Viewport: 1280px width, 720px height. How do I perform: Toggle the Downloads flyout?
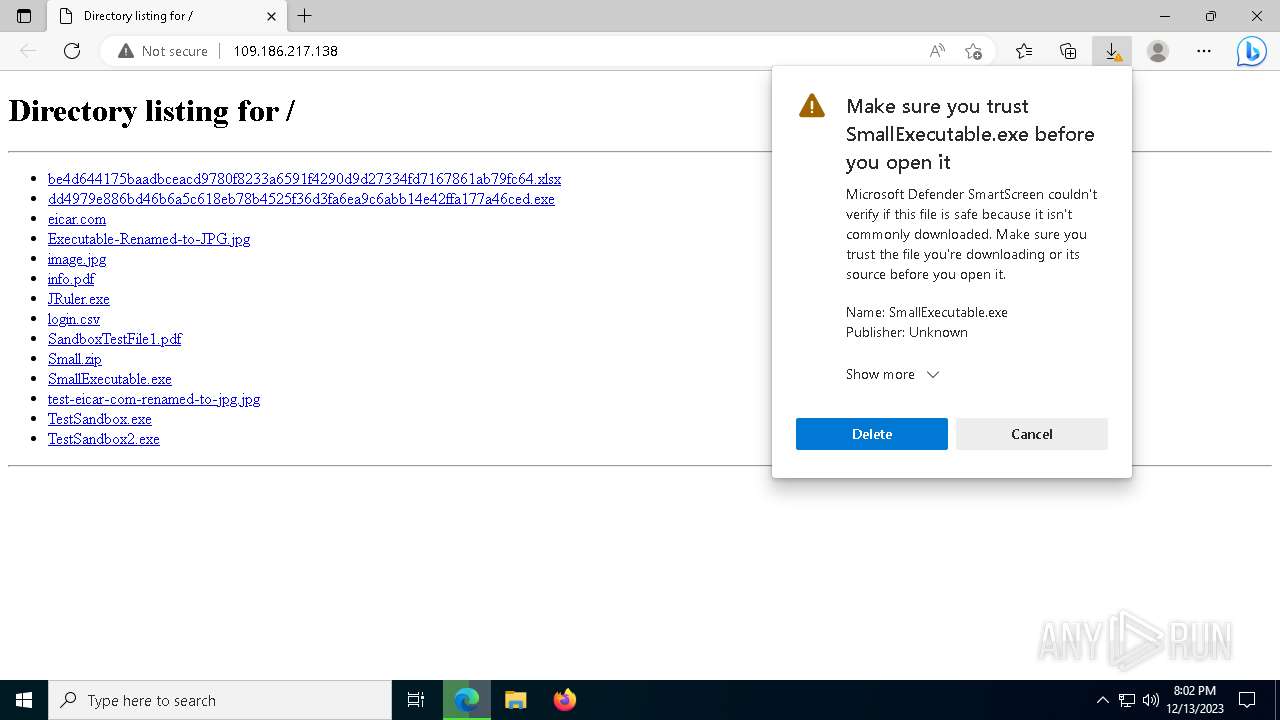click(x=1112, y=51)
